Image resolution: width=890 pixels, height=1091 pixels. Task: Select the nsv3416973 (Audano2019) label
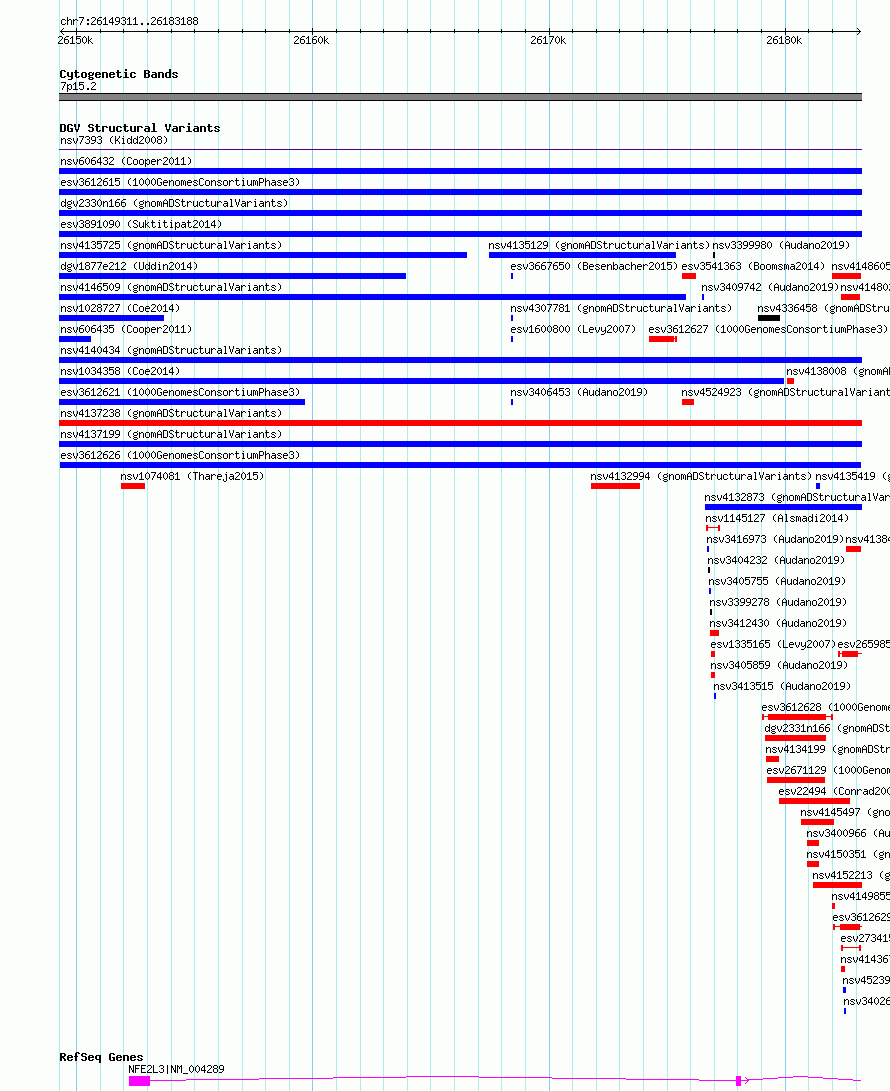(775, 539)
